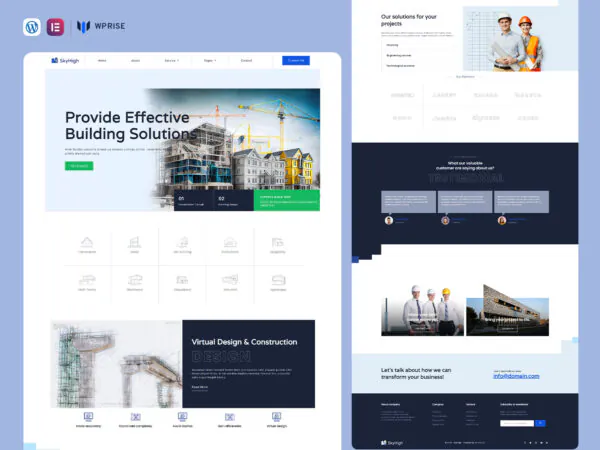Click the WordPress logo icon
This screenshot has height=450, width=600.
(31, 27)
